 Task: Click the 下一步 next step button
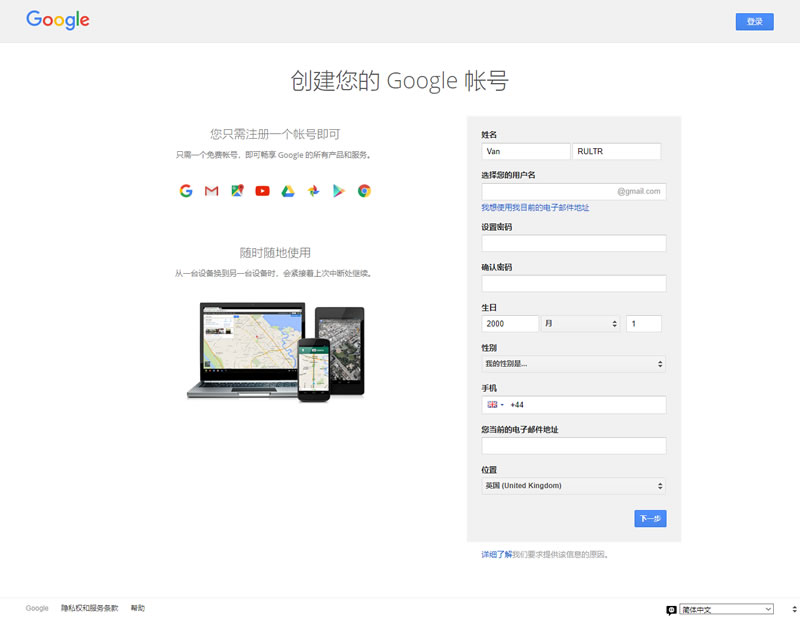click(650, 518)
